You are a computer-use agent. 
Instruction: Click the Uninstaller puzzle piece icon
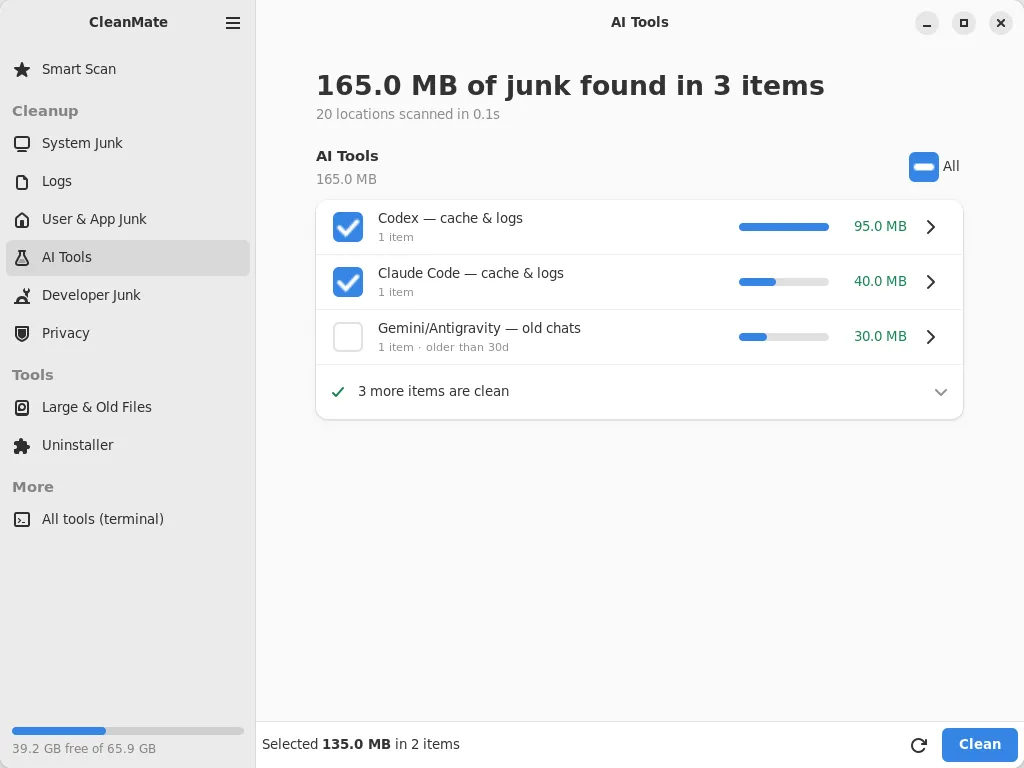point(22,445)
